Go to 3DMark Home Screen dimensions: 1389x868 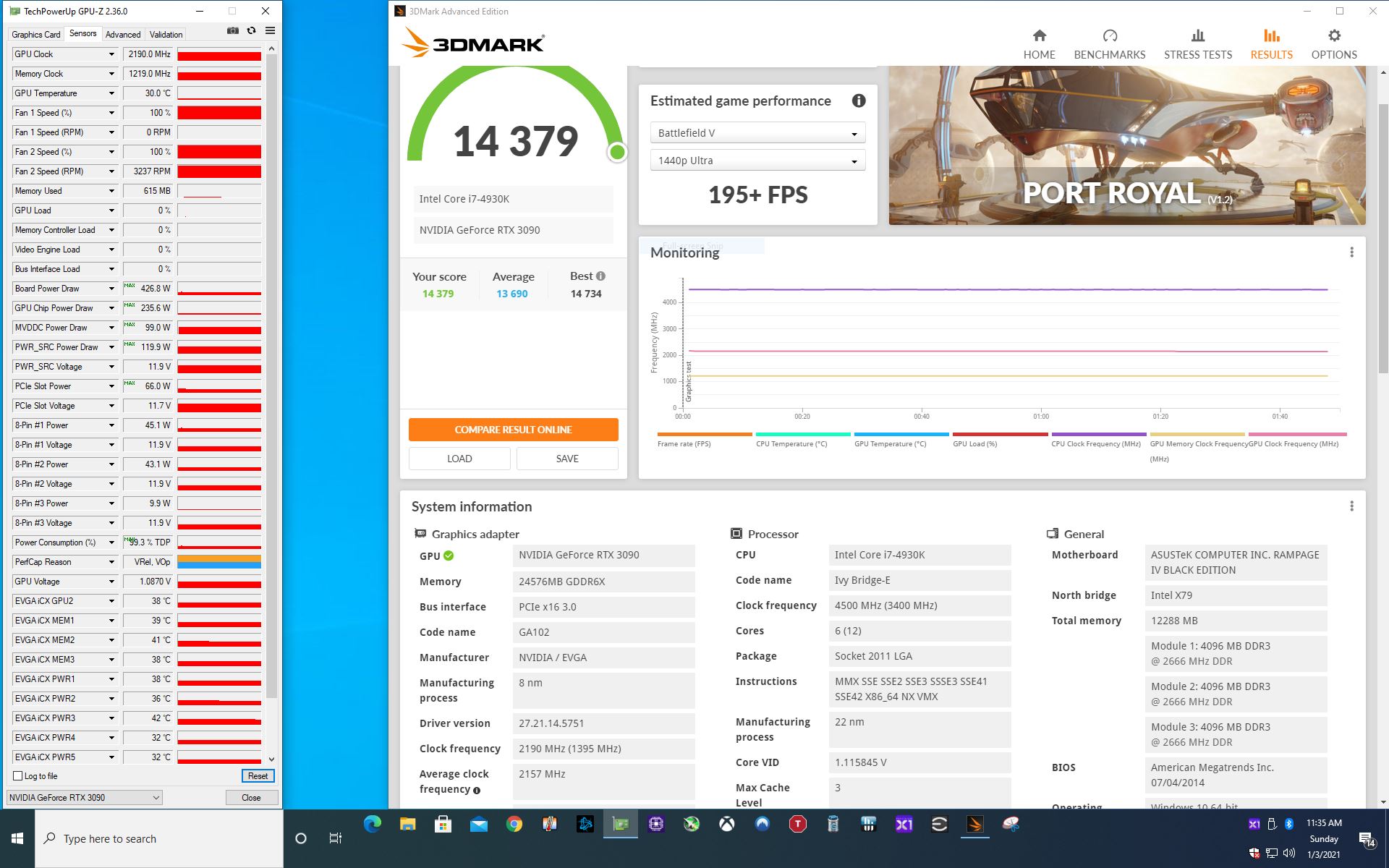point(1039,44)
